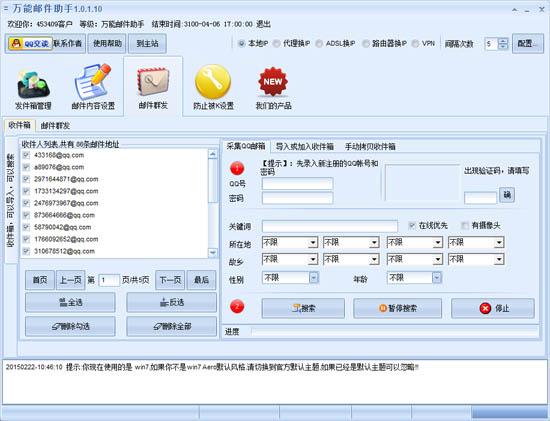Select the 本地IP radio button
Screen dimensions: 550x421
241,44
